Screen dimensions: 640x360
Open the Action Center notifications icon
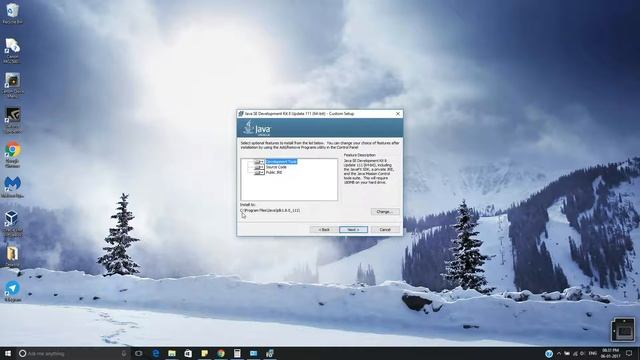pos(629,353)
